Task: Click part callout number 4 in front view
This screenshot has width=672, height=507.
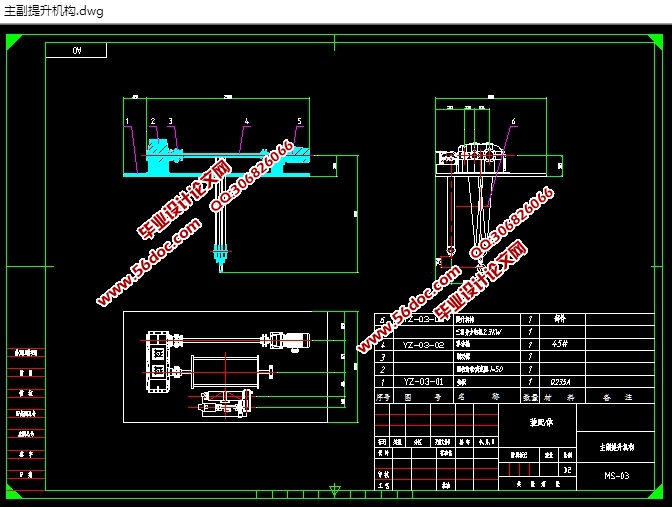Action: click(x=246, y=121)
